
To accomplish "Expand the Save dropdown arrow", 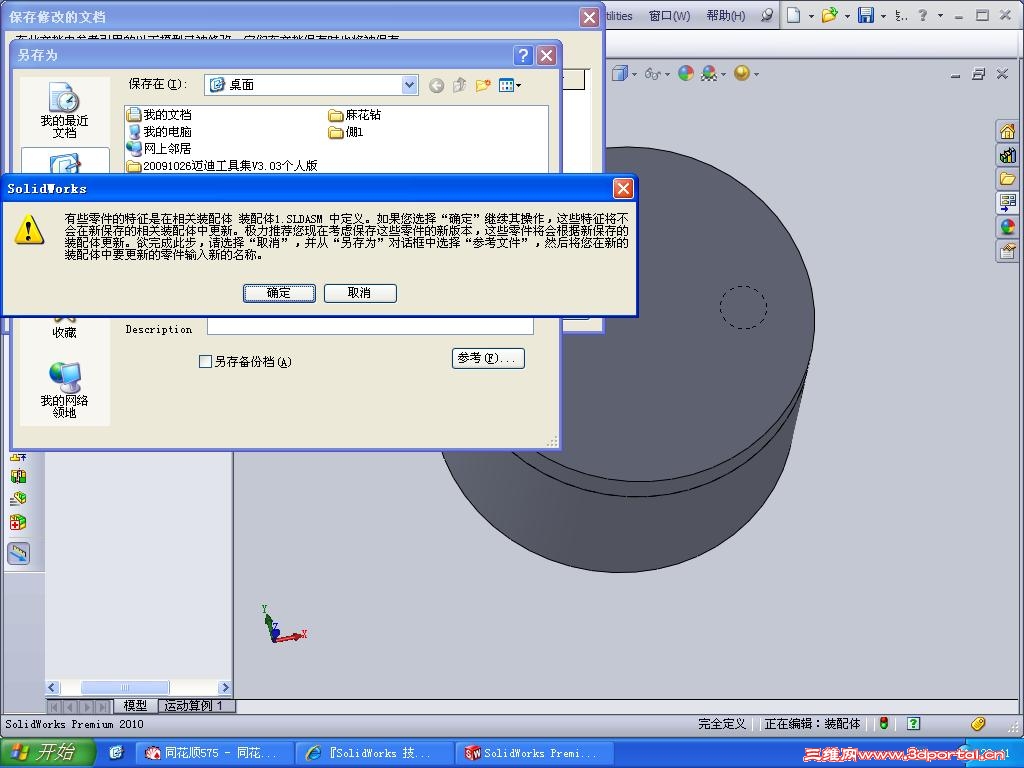I will pos(883,16).
